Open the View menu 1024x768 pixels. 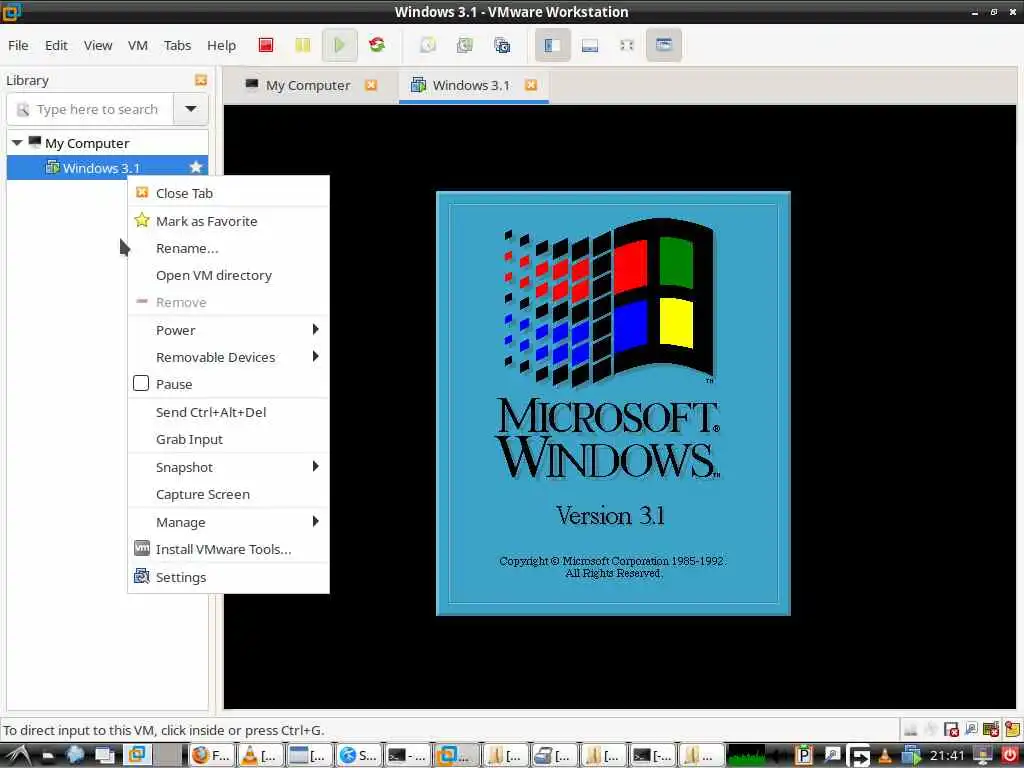pos(98,45)
